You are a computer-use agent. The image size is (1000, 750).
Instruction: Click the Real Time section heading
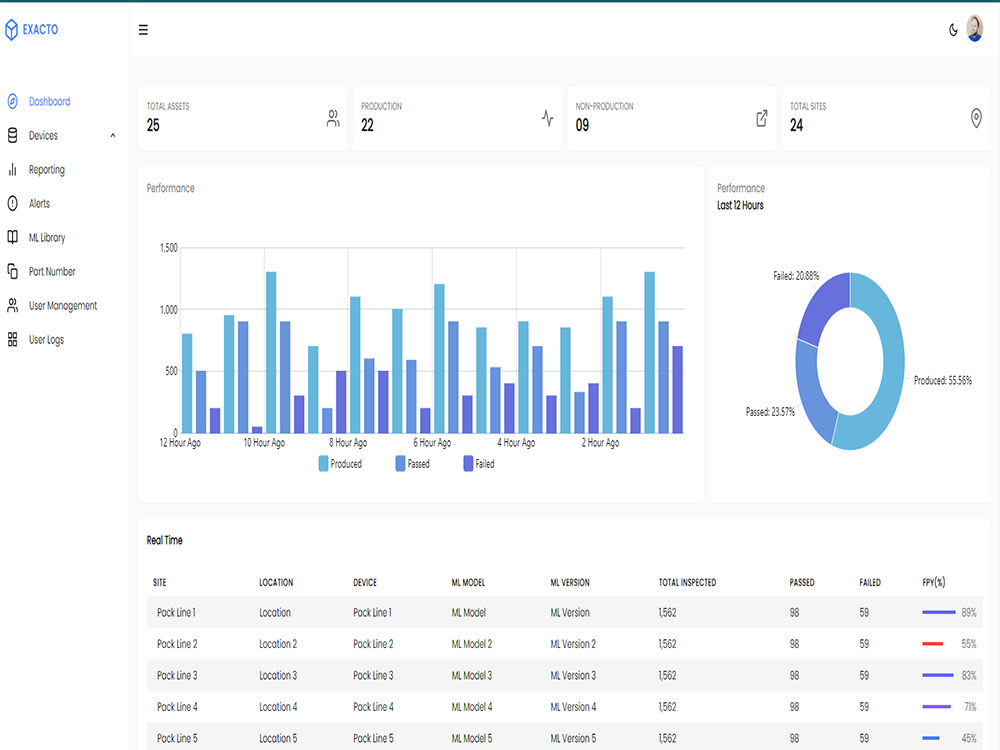pyautogui.click(x=165, y=540)
